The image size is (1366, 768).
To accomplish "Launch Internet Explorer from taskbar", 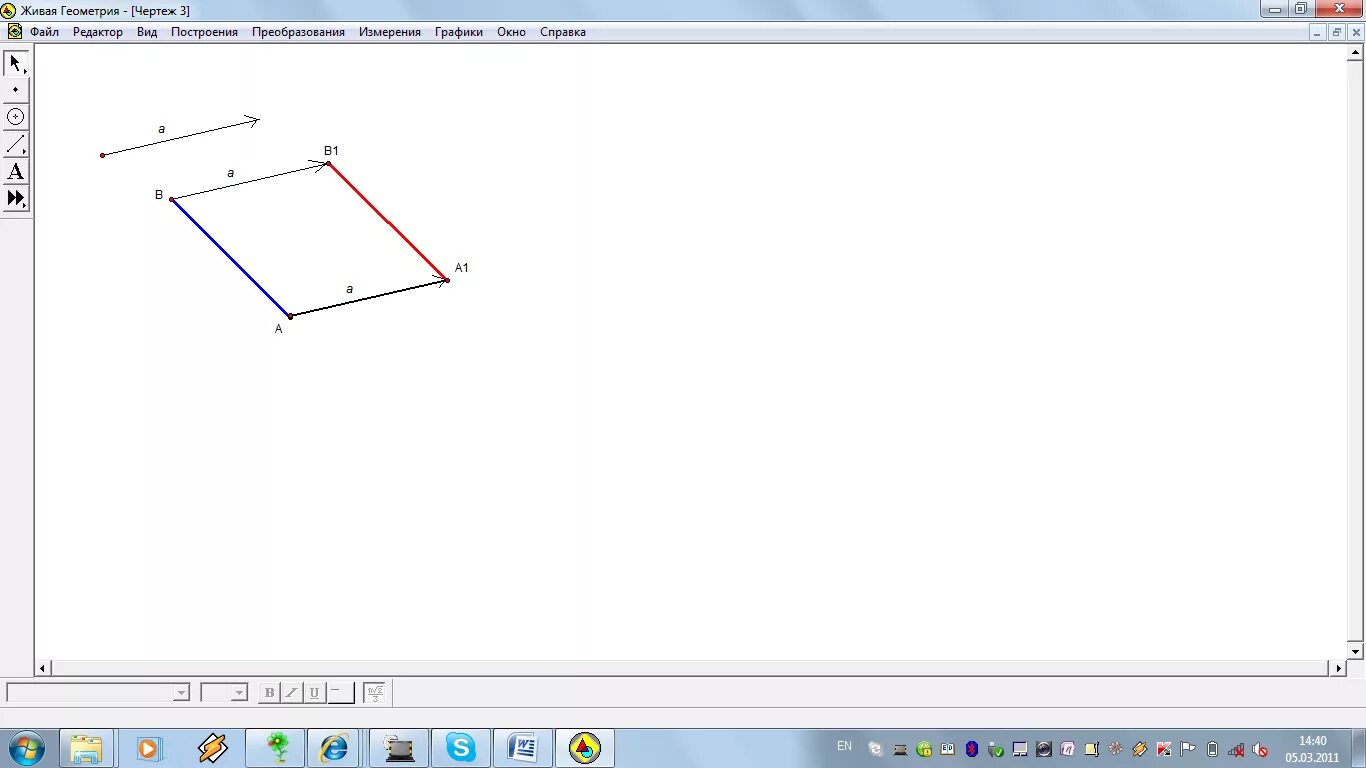I will click(x=333, y=748).
